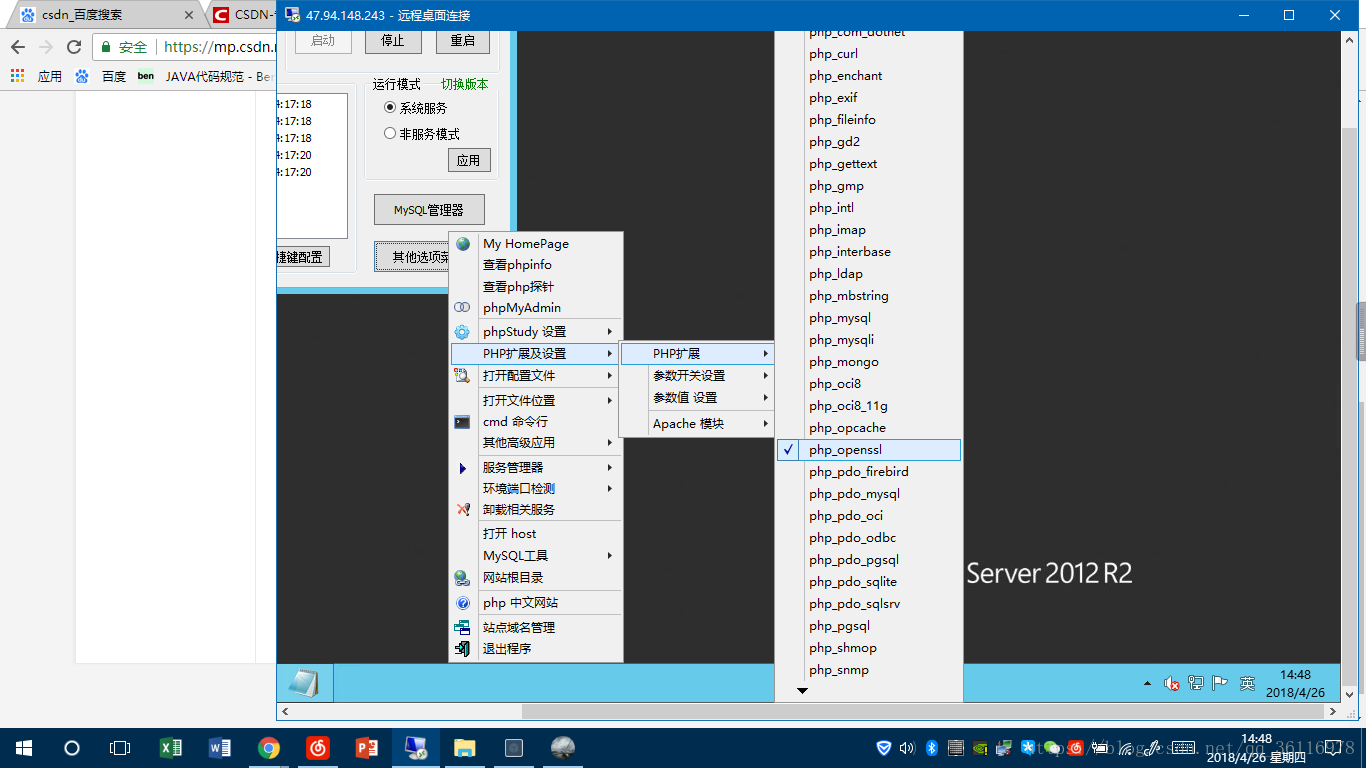Choose 查看php探针 from the menu
Screen dimensions: 1366x768
536,287
